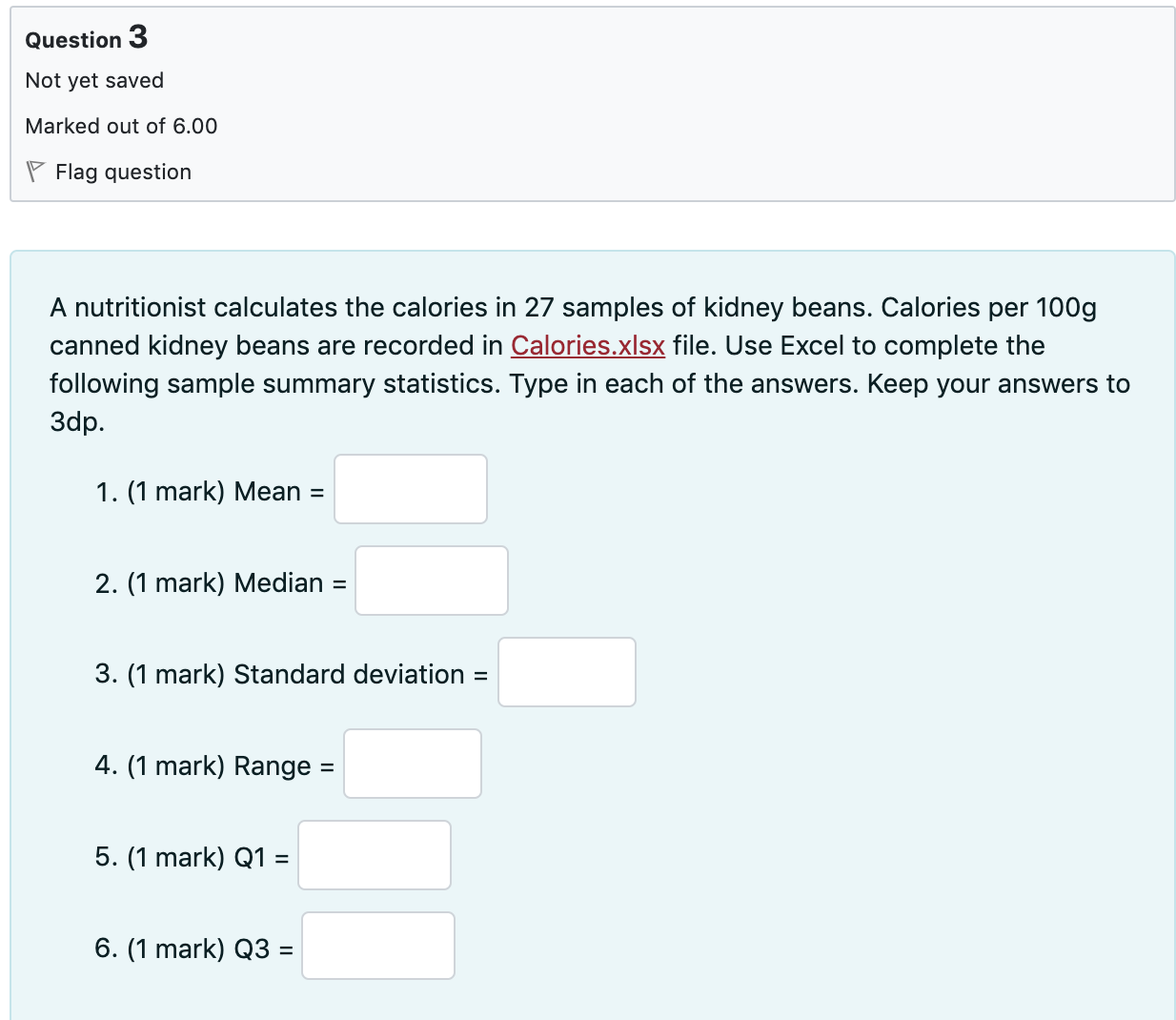Focus the Range input field

412,764
